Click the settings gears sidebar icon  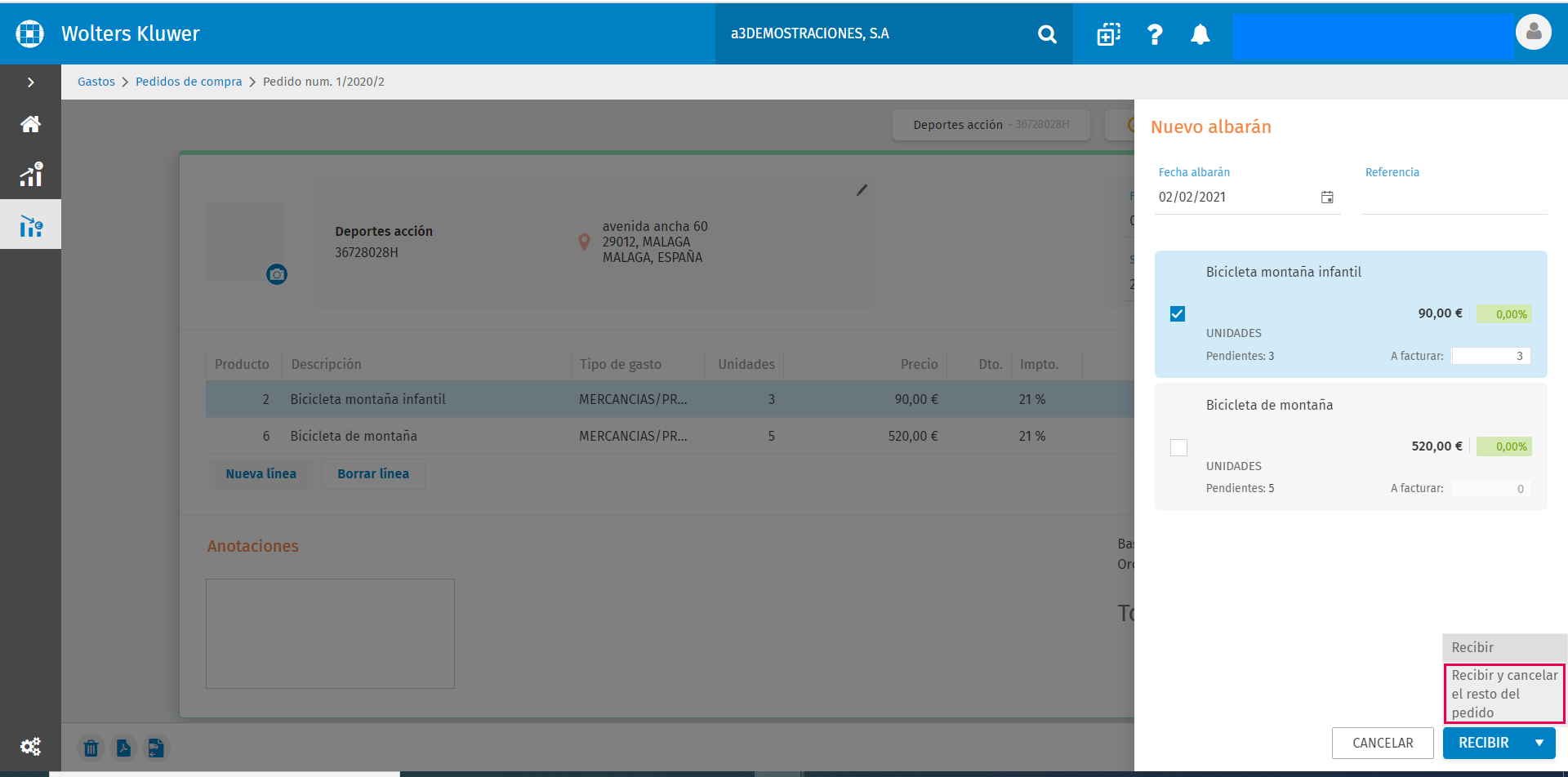30,746
